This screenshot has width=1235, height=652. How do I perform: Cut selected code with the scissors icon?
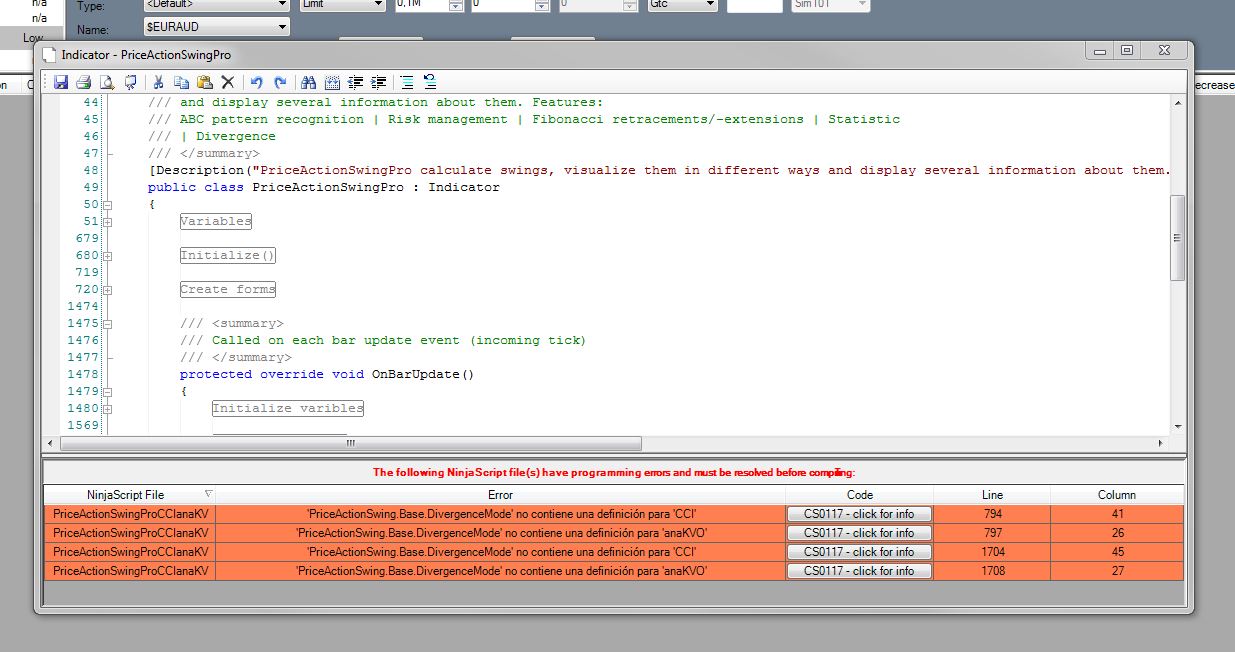(x=158, y=82)
